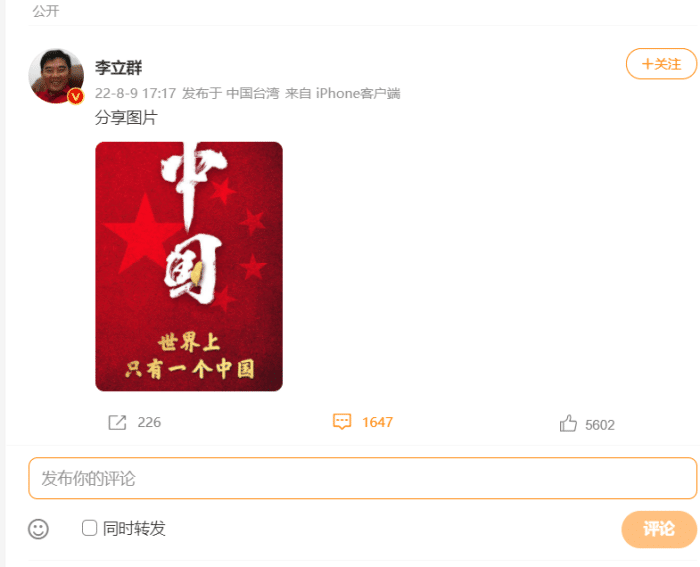
Task: Open the emoji picker smiley icon
Action: tap(38, 529)
